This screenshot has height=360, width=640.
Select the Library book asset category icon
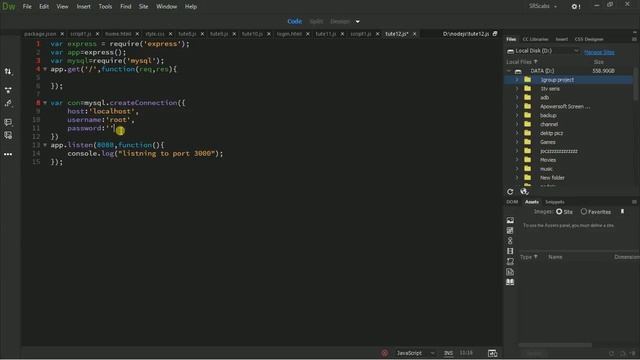pyautogui.click(x=510, y=282)
